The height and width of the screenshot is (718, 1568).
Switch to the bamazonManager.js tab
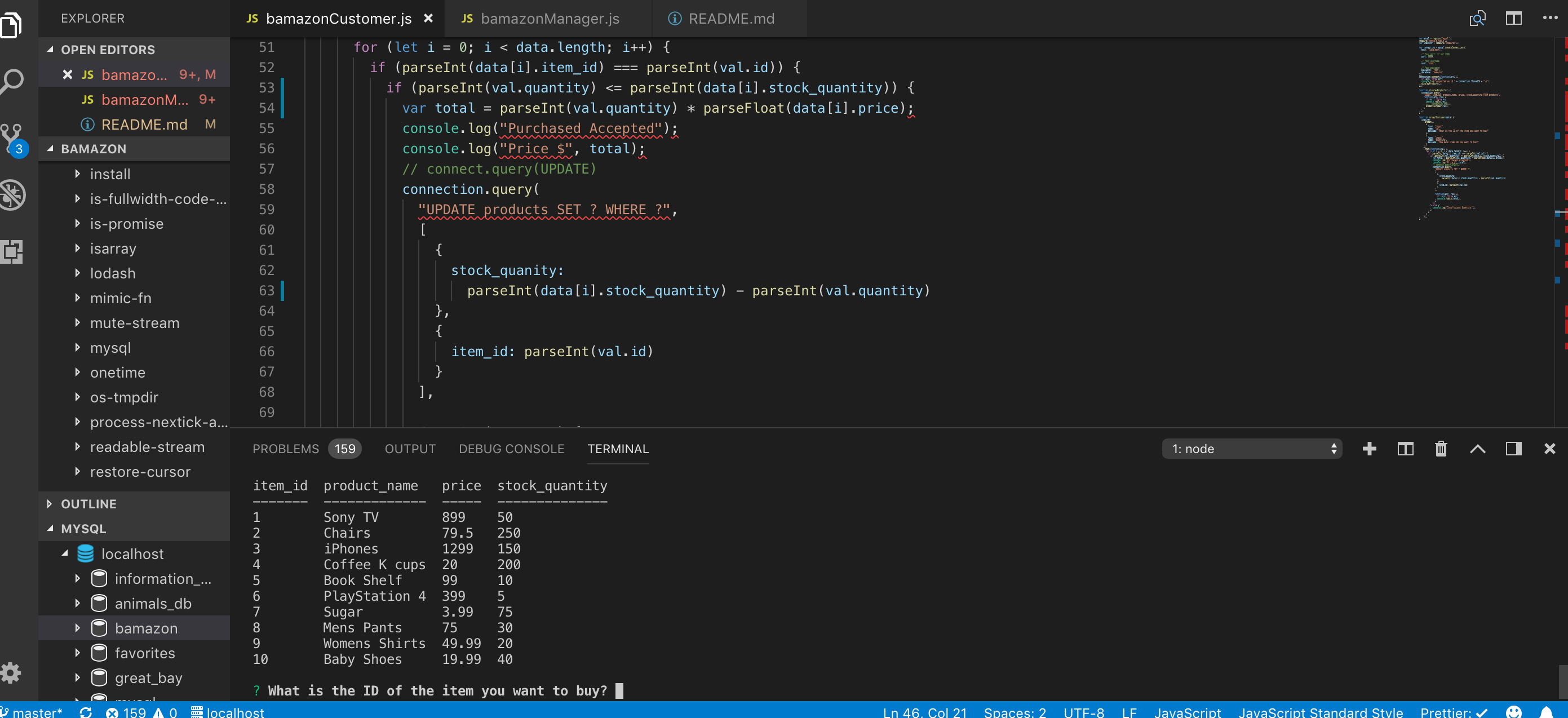click(549, 18)
